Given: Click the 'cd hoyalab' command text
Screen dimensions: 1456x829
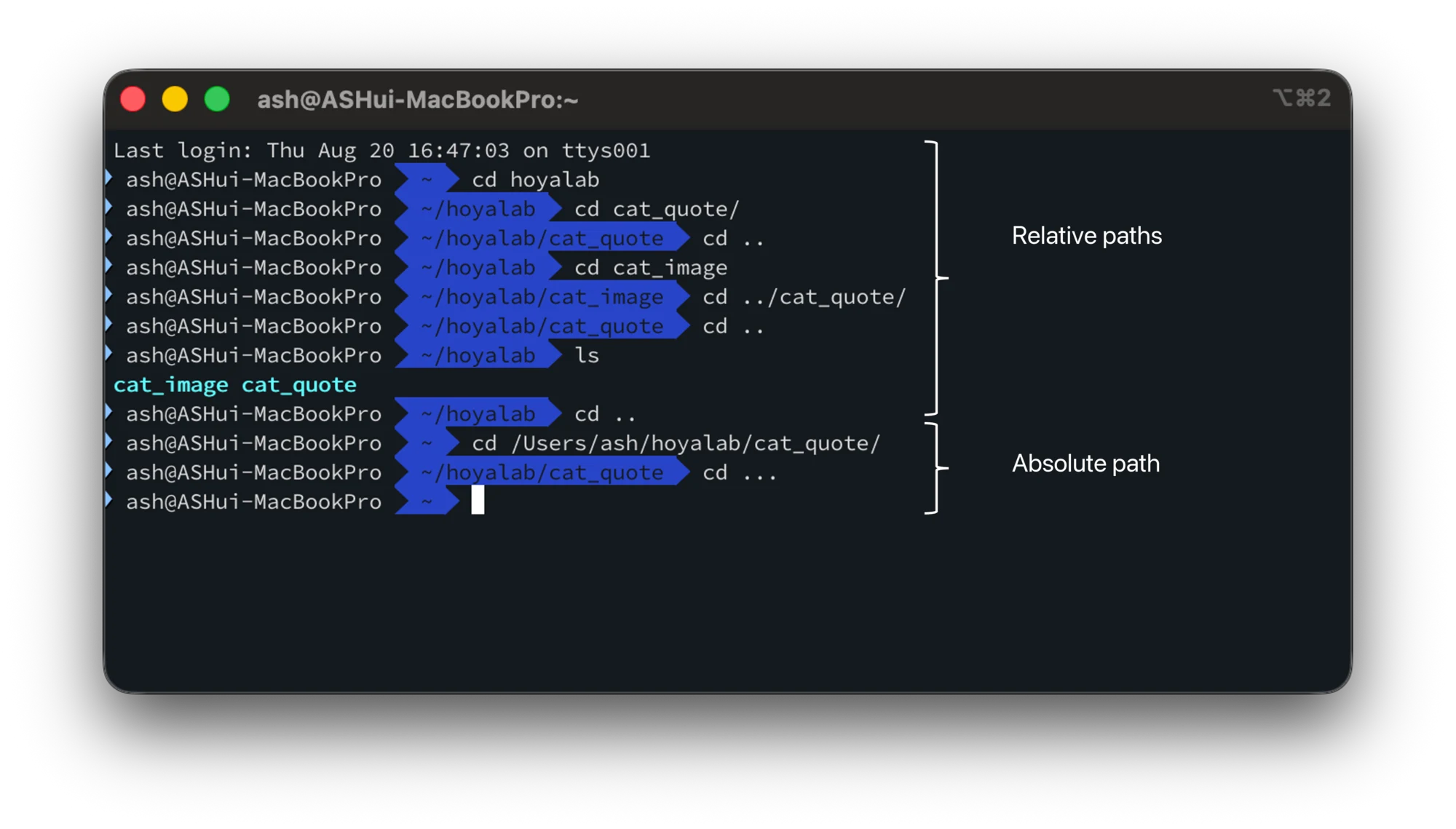Looking at the screenshot, I should coord(536,180).
